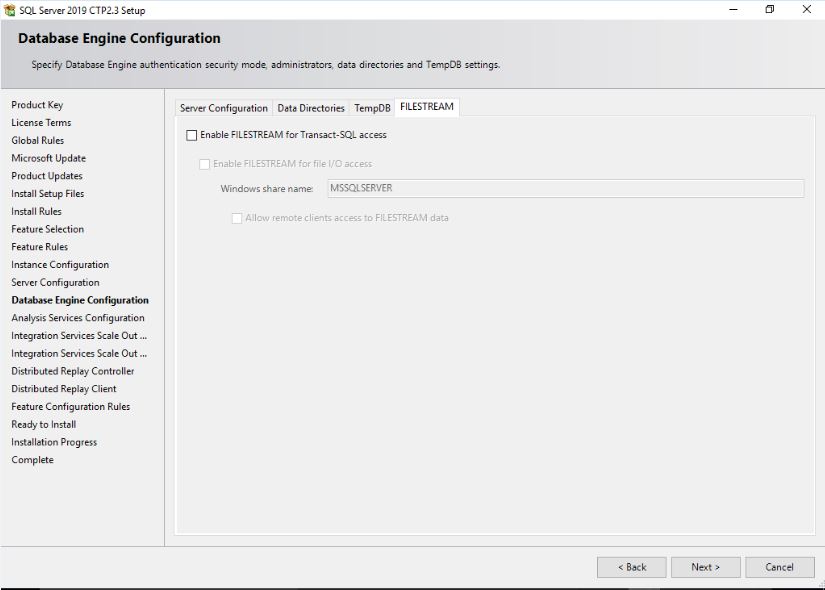Click Install Setup Files step
825x590 pixels.
(47, 194)
